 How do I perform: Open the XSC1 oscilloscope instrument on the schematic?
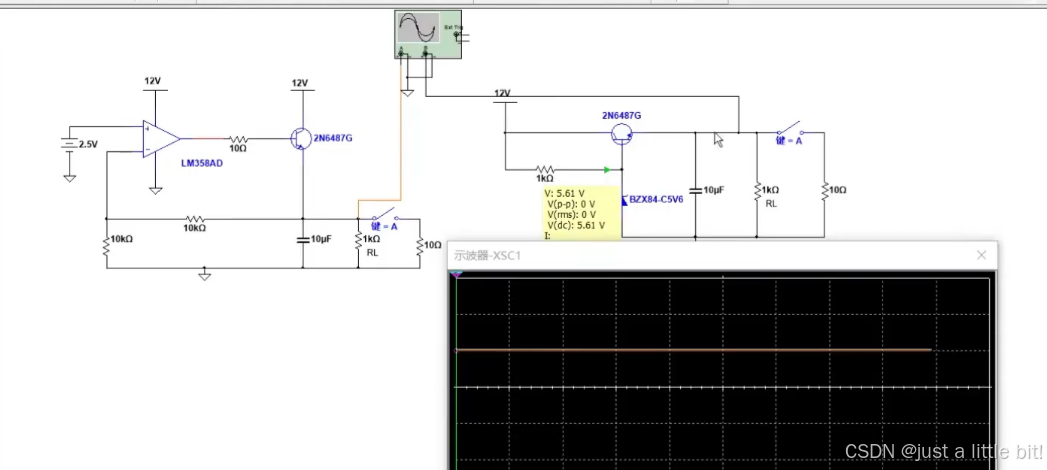(x=427, y=35)
